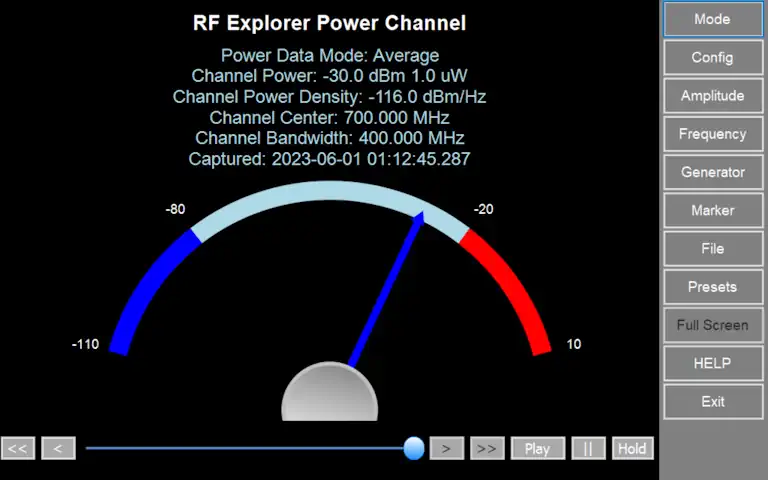The image size is (768, 480).
Task: Exit the RF Explorer application
Action: 712,401
